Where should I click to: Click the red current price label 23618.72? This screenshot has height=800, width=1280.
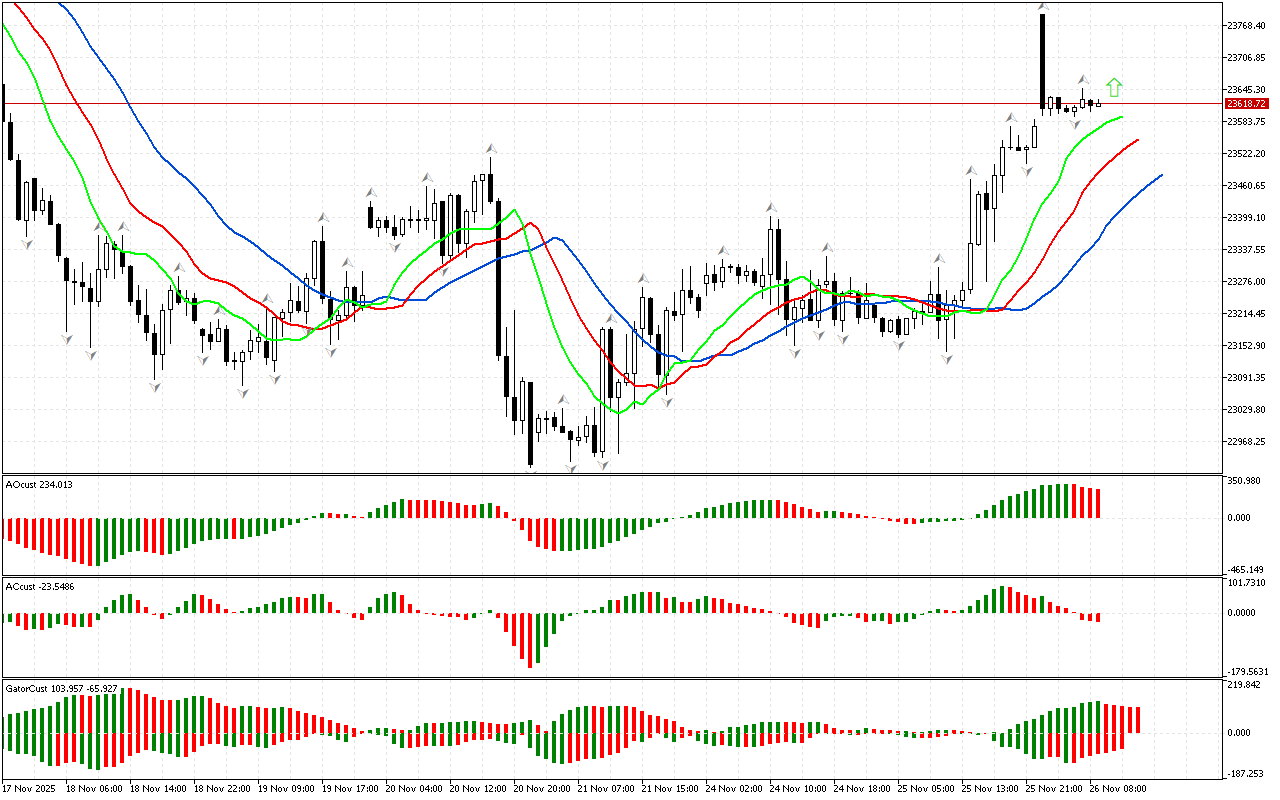(1247, 103)
